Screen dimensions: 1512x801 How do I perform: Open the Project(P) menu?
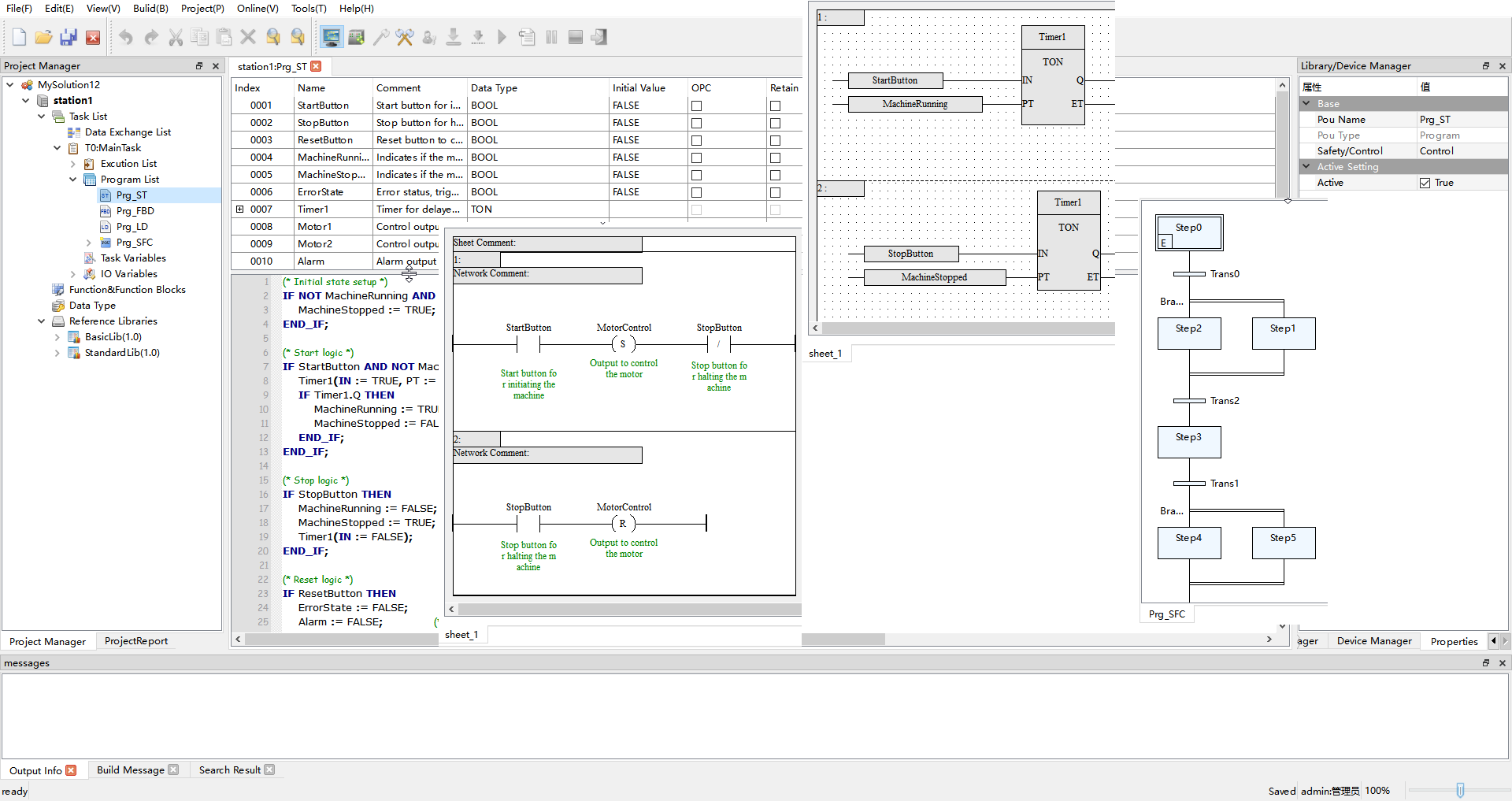click(x=202, y=9)
